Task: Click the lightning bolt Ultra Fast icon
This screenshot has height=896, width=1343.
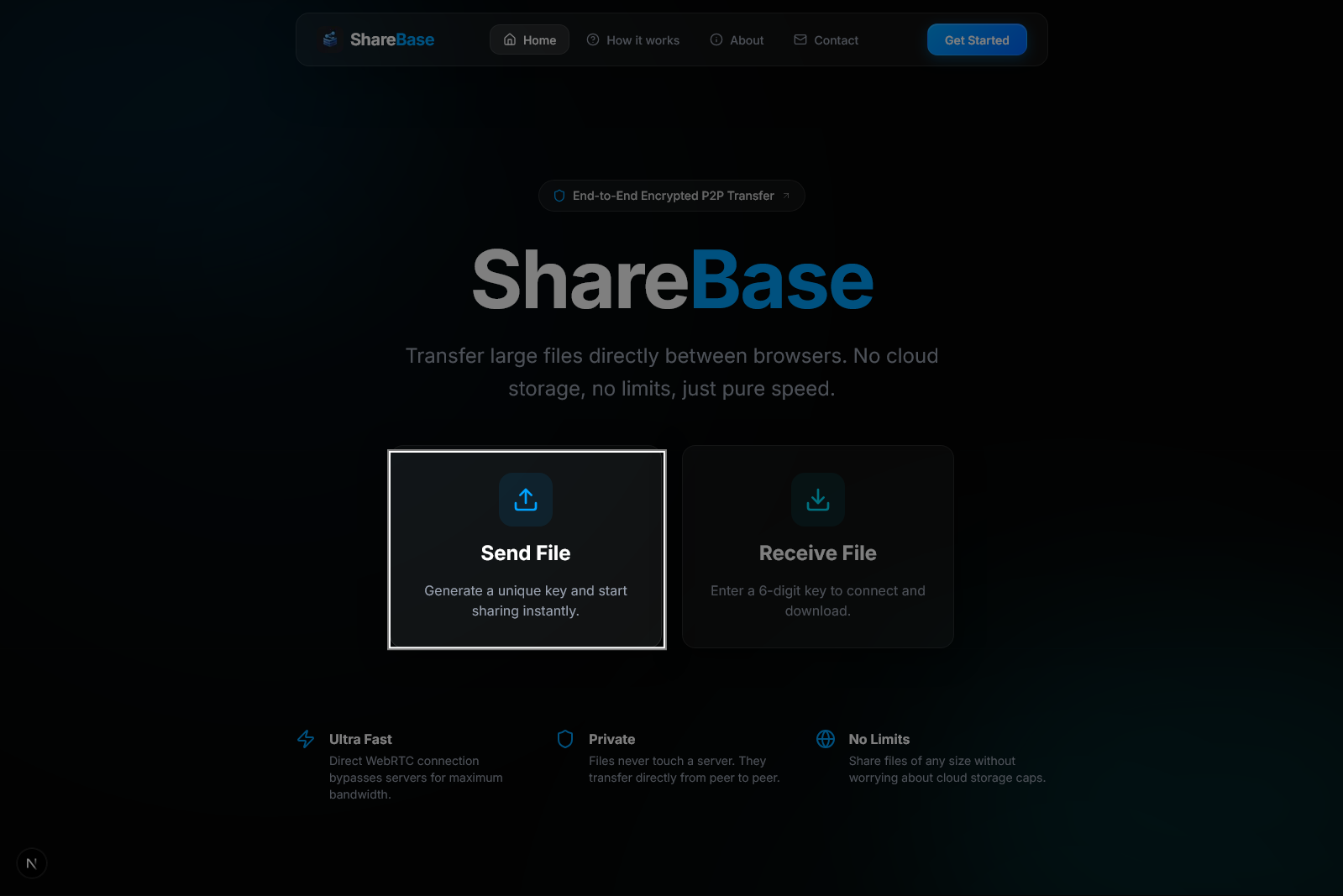Action: [x=306, y=739]
